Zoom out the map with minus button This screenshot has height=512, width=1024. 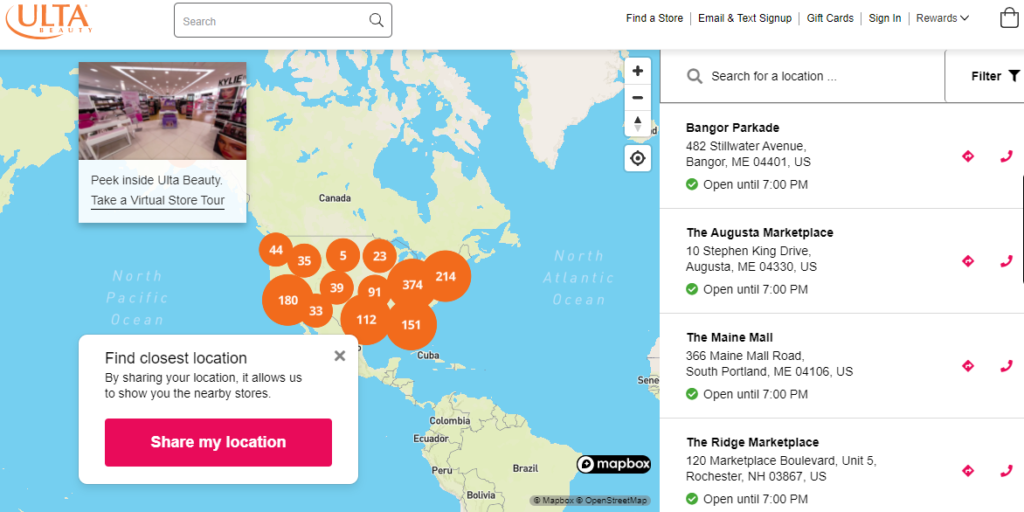pyautogui.click(x=638, y=98)
